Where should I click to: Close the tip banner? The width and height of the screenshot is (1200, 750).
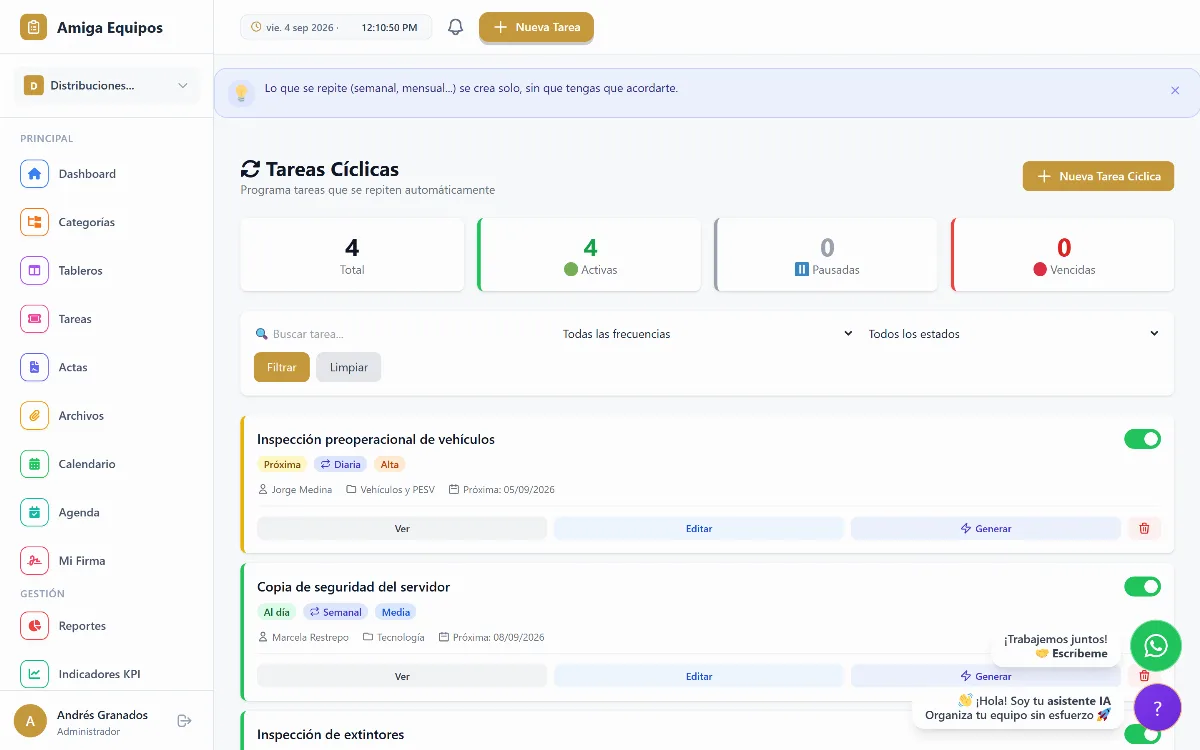(1175, 90)
